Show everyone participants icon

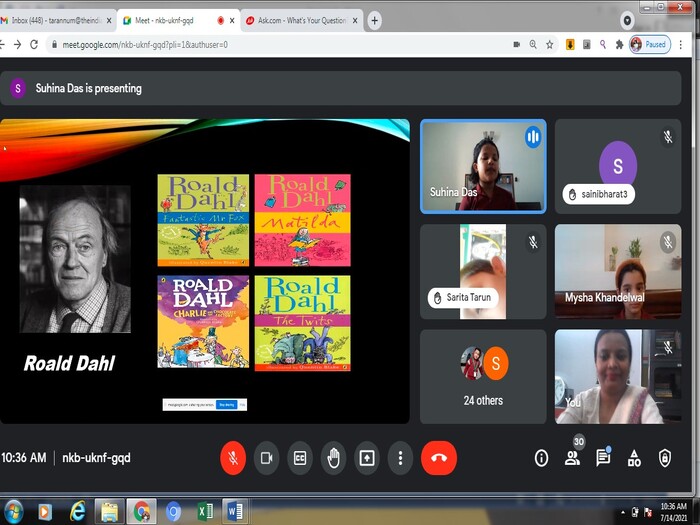[572, 458]
